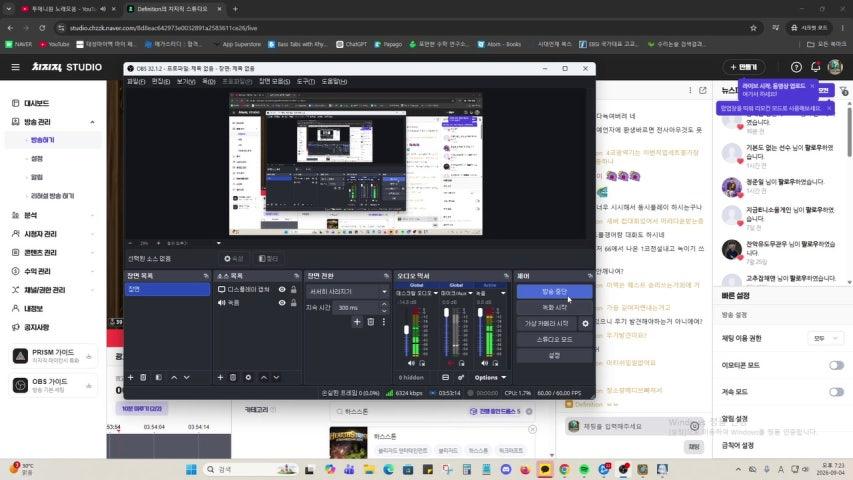The width and height of the screenshot is (853, 480).
Task: Add a new scene with plus icon
Action: pyautogui.click(x=131, y=377)
